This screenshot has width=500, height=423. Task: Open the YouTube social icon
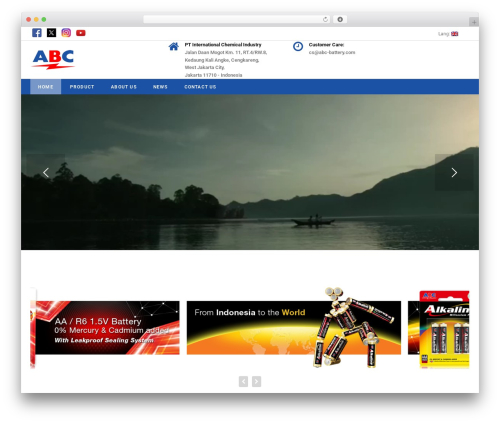point(81,33)
